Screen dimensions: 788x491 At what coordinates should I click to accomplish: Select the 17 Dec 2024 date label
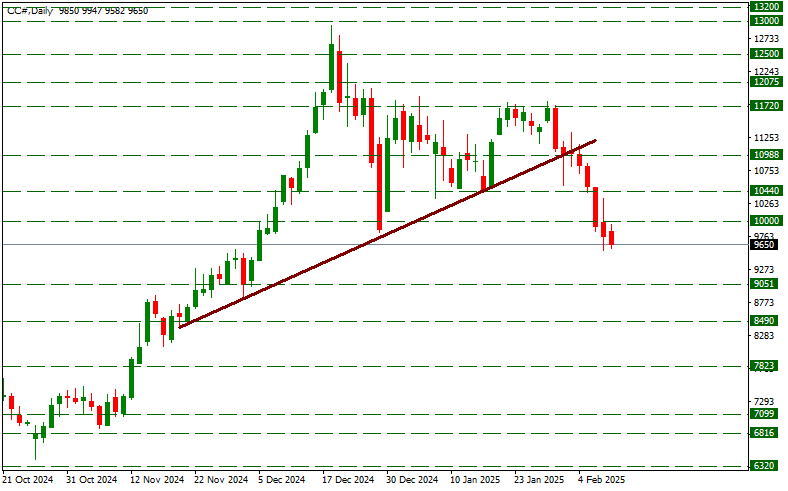[348, 480]
